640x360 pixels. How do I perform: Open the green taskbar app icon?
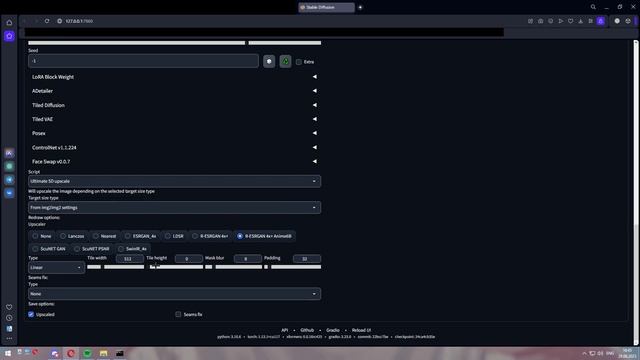coord(87,353)
